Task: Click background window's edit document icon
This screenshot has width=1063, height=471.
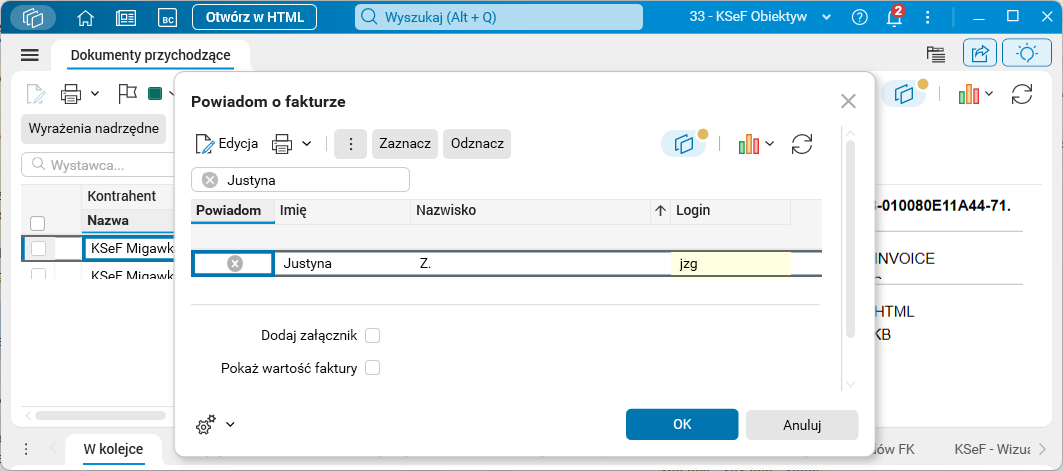Action: click(x=35, y=94)
